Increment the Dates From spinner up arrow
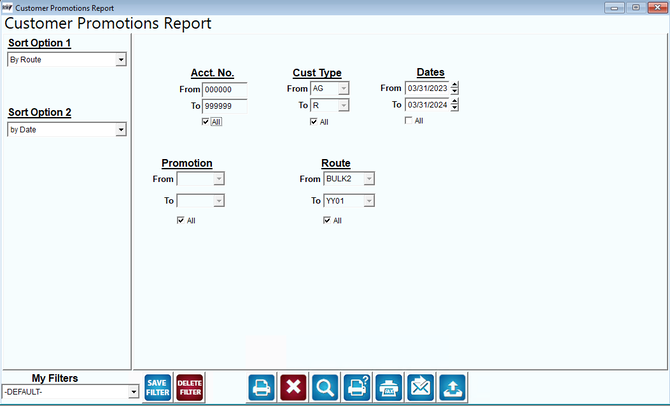 [455, 85]
